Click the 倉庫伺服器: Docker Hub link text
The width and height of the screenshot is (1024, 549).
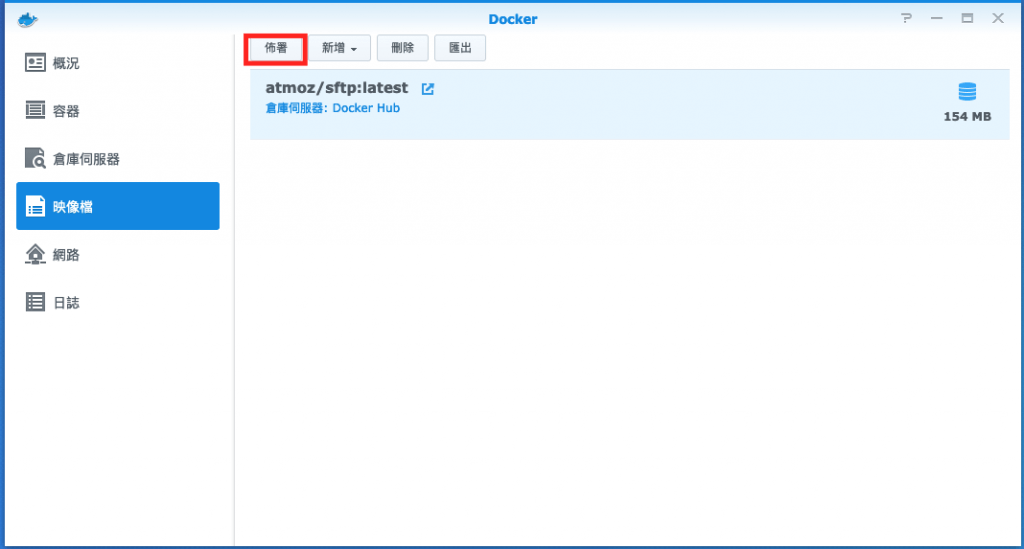[x=332, y=108]
